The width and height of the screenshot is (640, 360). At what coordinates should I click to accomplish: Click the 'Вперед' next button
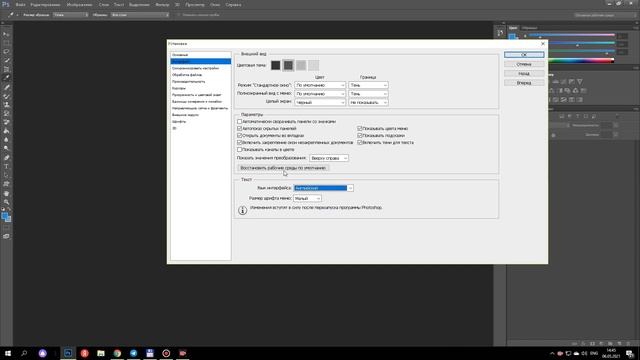click(524, 83)
